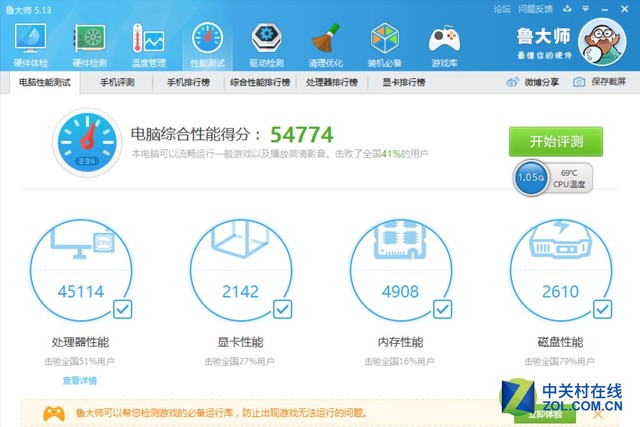
Task: Click the graphics card performance circle 2142
Action: pyautogui.click(x=241, y=269)
